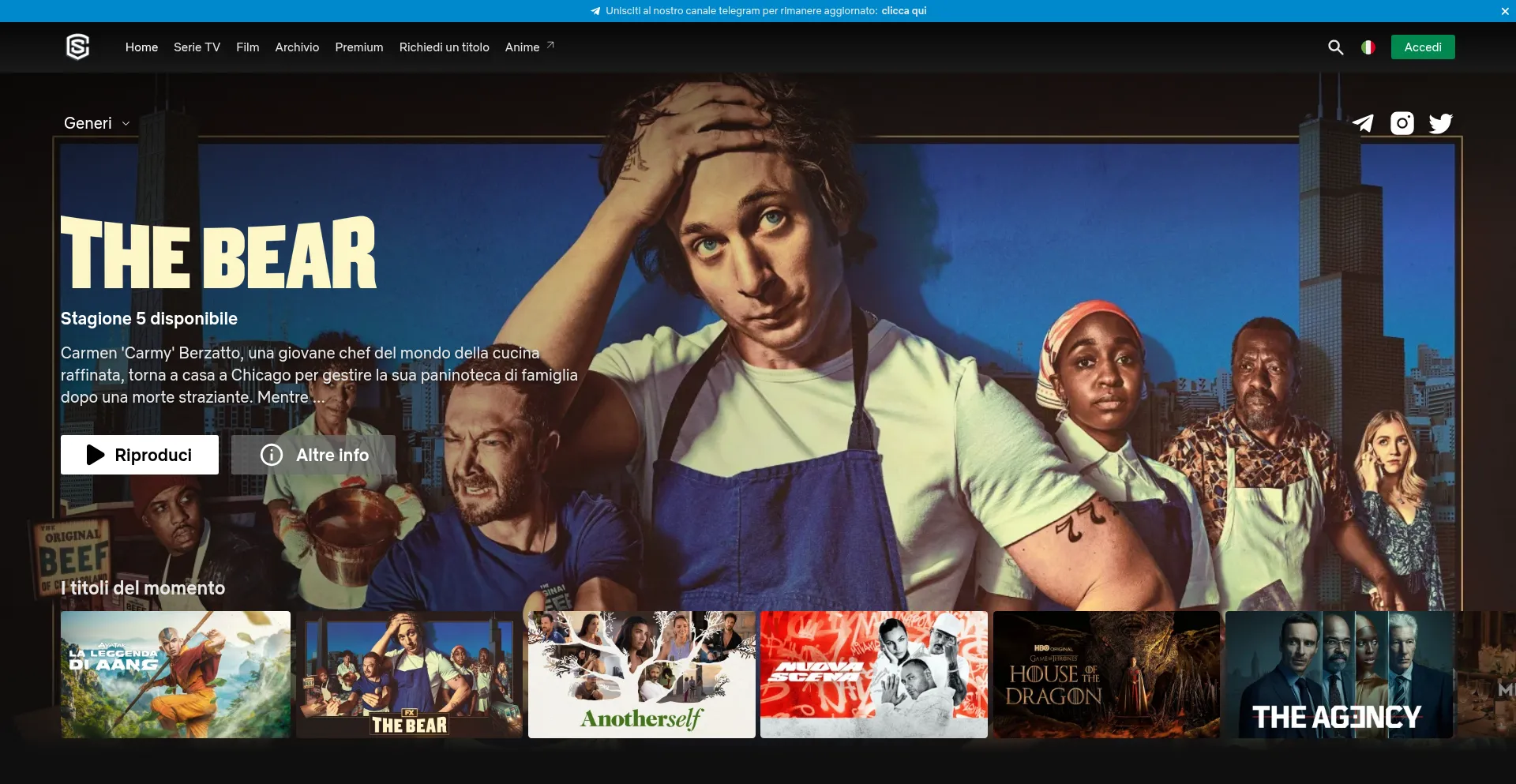
Task: Open the House of the Dragon thumbnail
Action: coord(1106,675)
